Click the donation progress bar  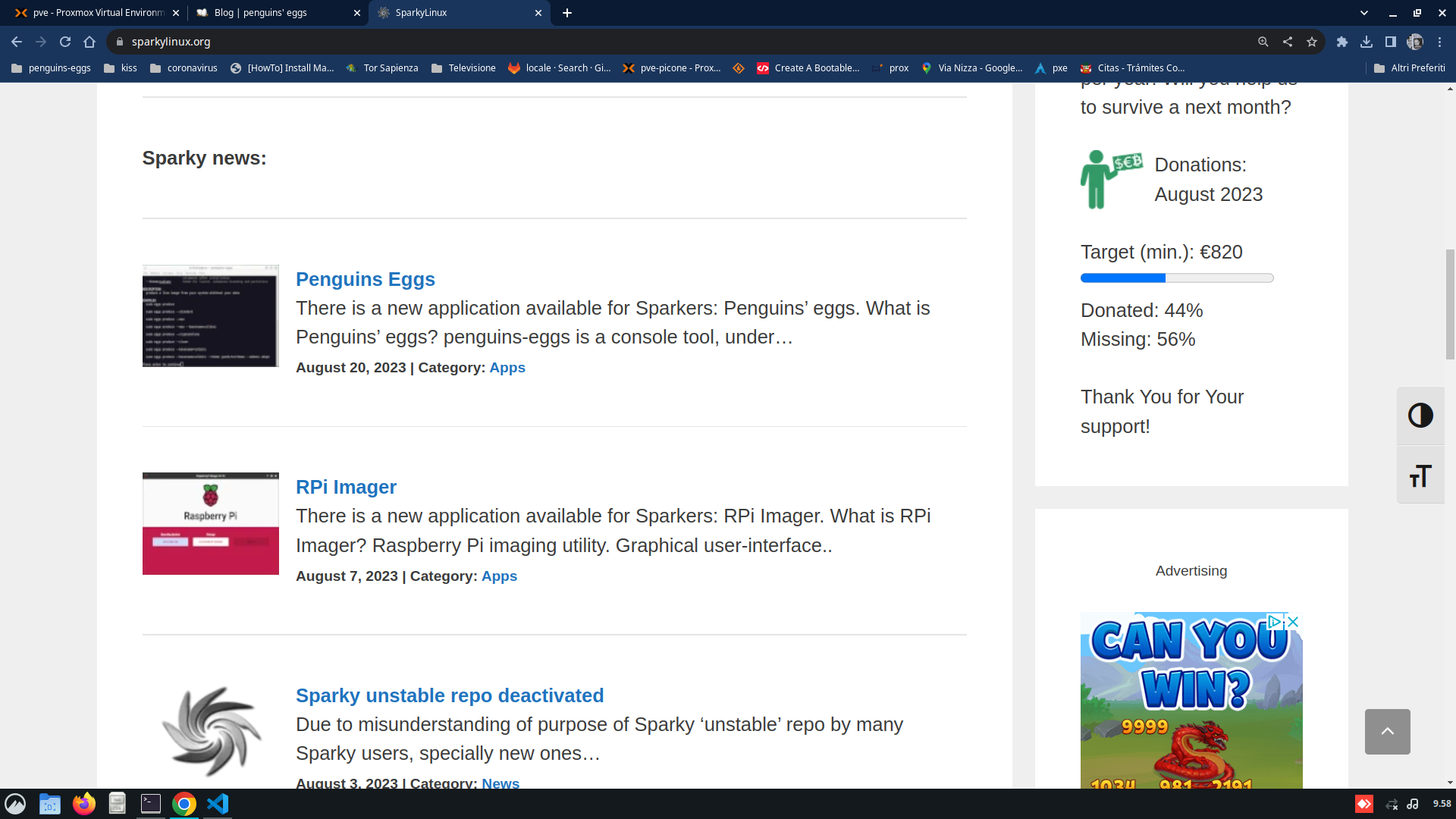click(x=1177, y=278)
